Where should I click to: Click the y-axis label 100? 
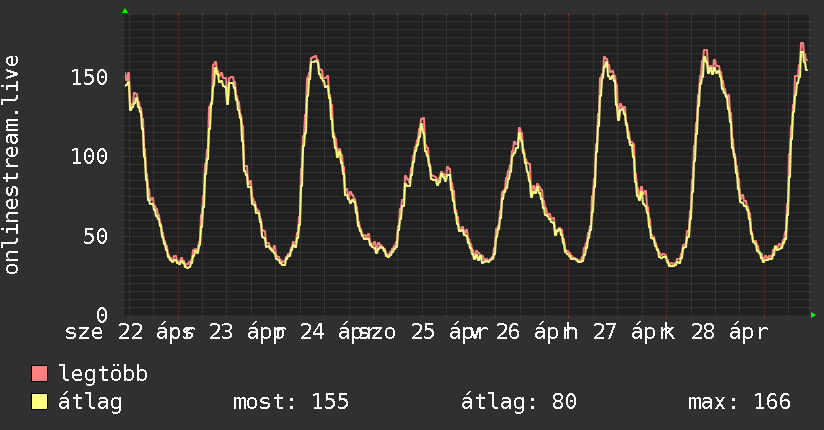tap(89, 156)
